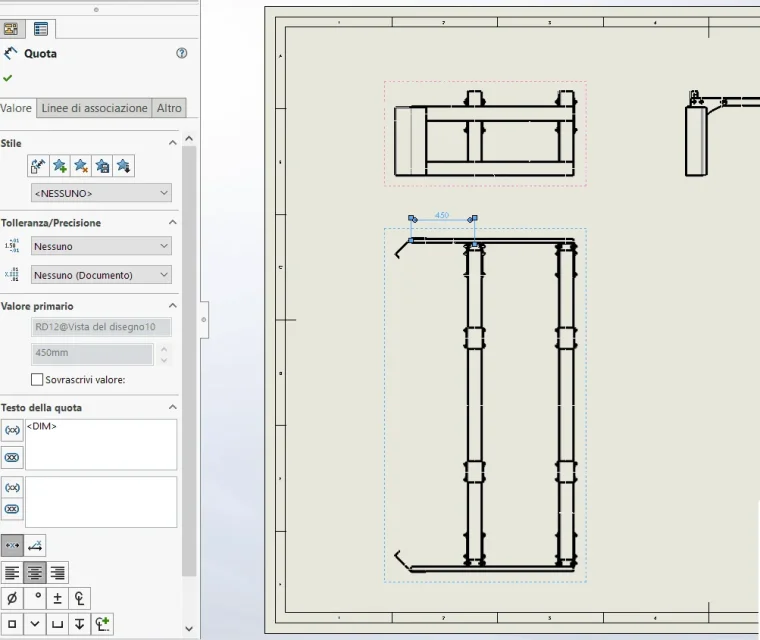Insert the centerline symbol
The height and width of the screenshot is (640, 760).
tap(79, 598)
